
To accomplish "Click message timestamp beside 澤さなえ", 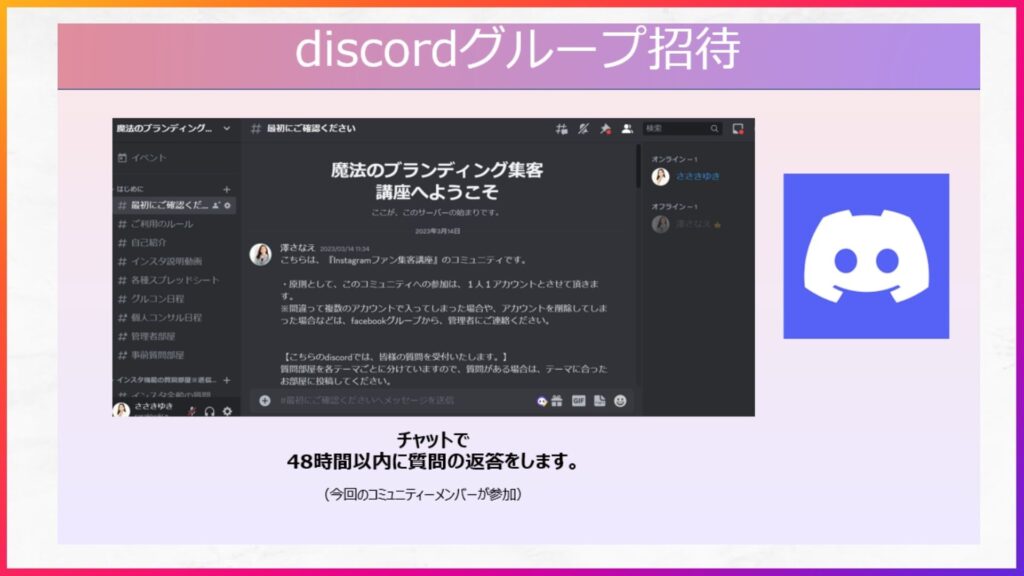I will [344, 249].
